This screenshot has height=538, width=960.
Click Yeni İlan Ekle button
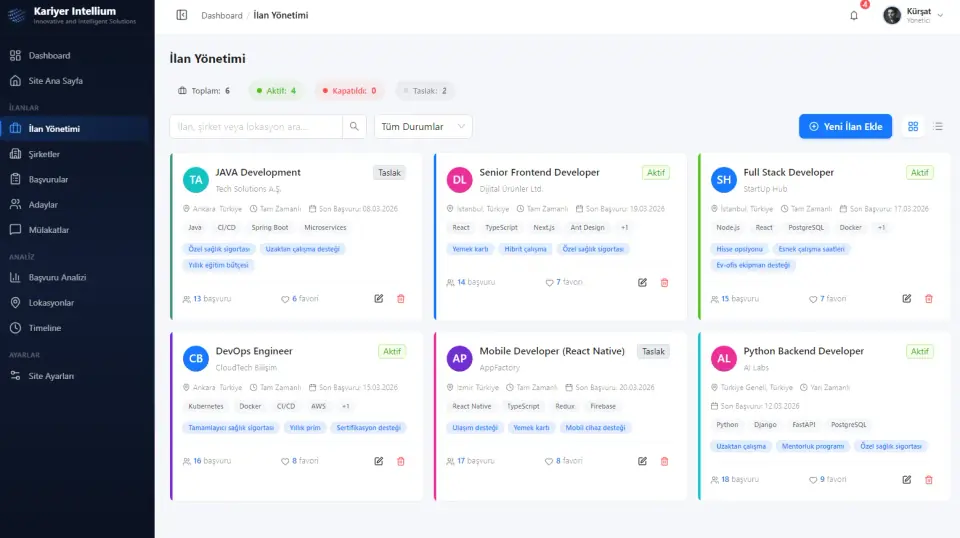(845, 127)
